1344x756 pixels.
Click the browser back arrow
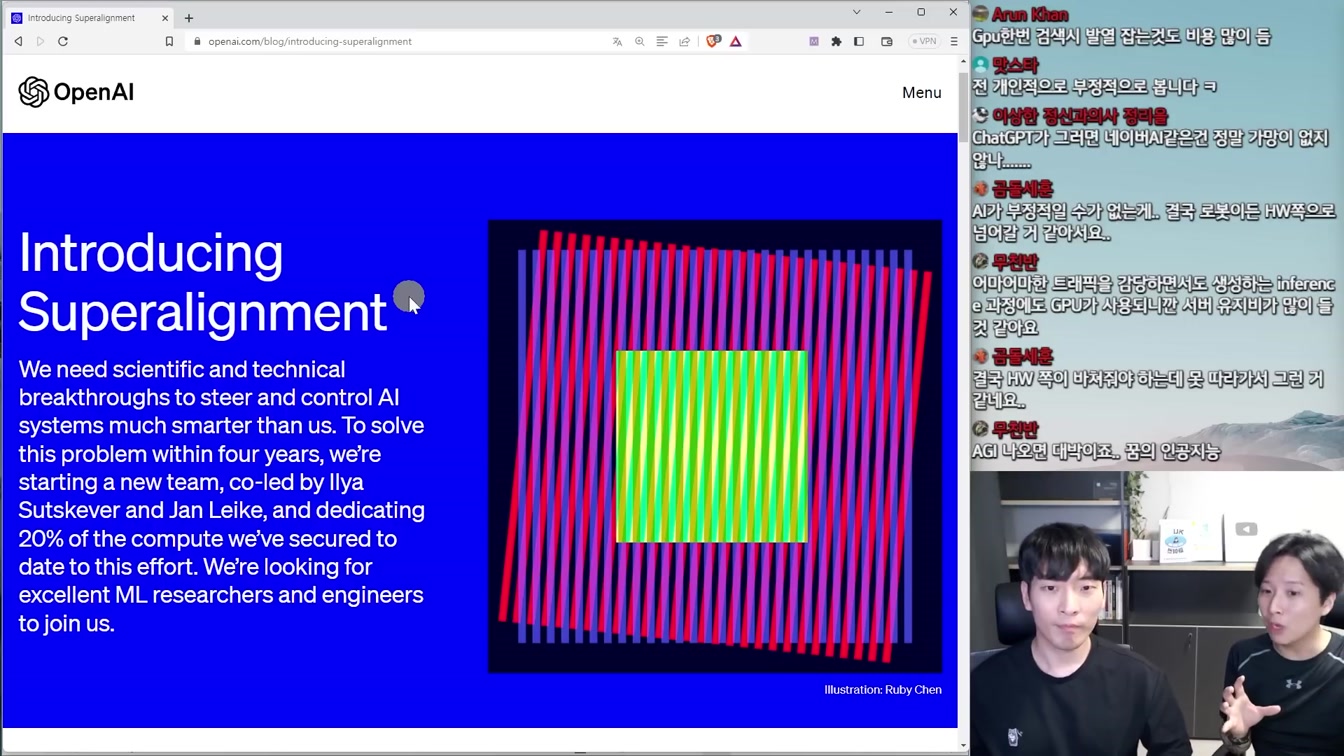pos(18,41)
